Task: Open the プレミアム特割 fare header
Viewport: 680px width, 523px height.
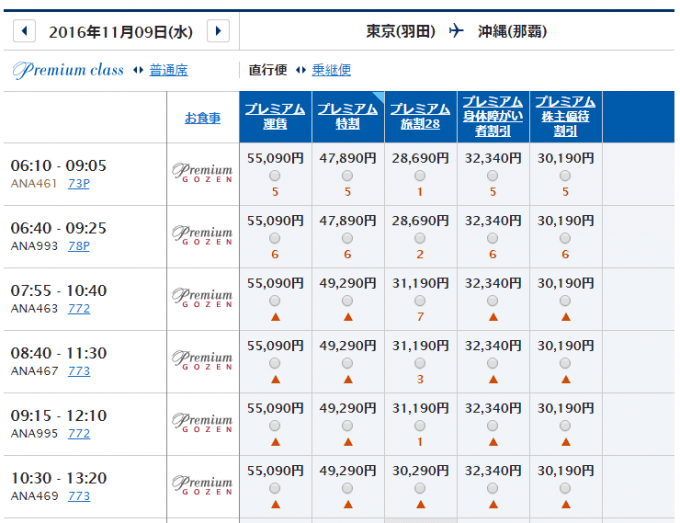Action: 347,116
